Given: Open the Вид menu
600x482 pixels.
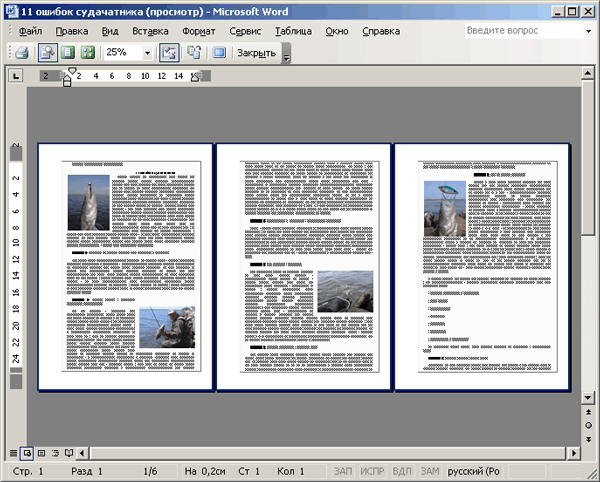Looking at the screenshot, I should click(110, 31).
